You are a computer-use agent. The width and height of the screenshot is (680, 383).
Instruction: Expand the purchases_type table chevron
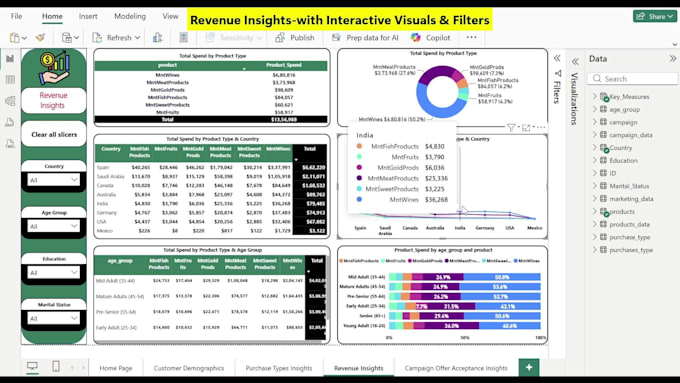pos(595,250)
